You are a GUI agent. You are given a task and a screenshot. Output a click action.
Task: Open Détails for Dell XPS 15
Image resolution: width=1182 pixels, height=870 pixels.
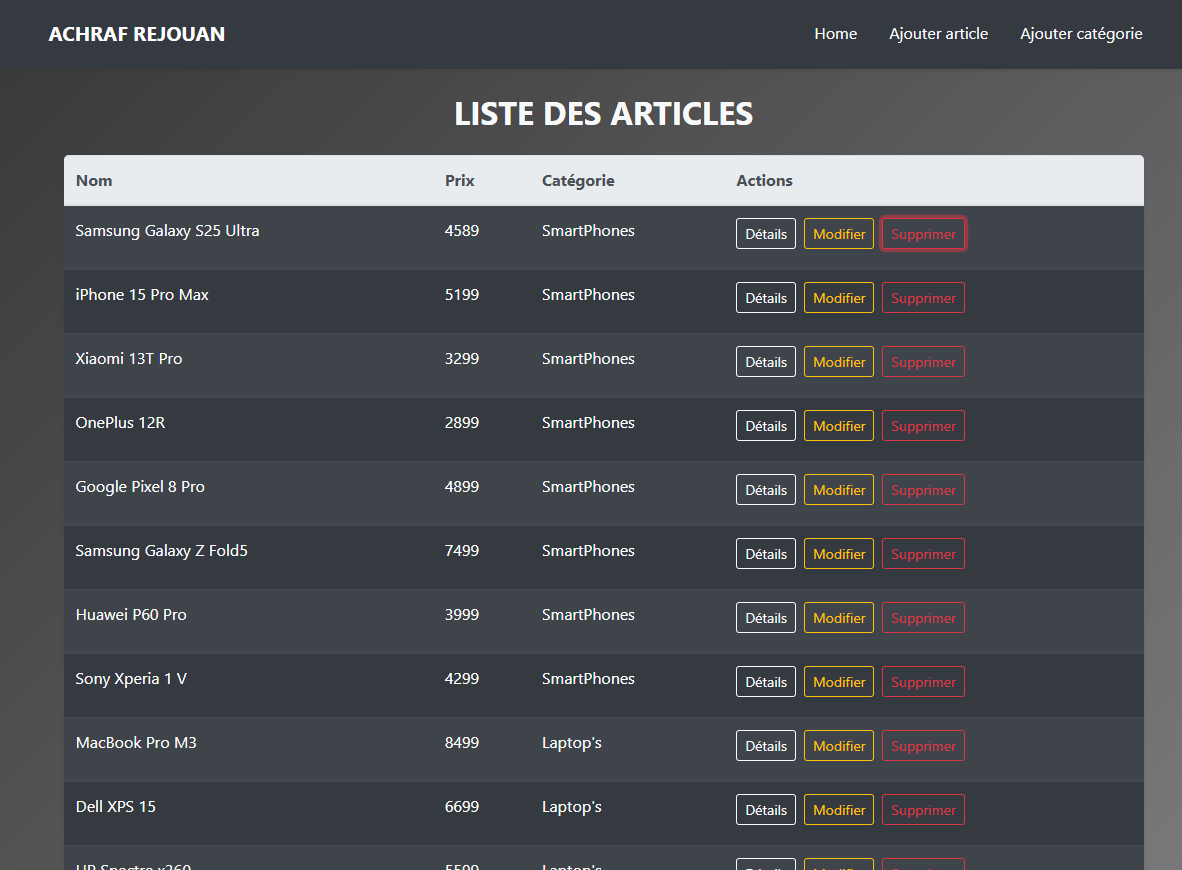(766, 810)
